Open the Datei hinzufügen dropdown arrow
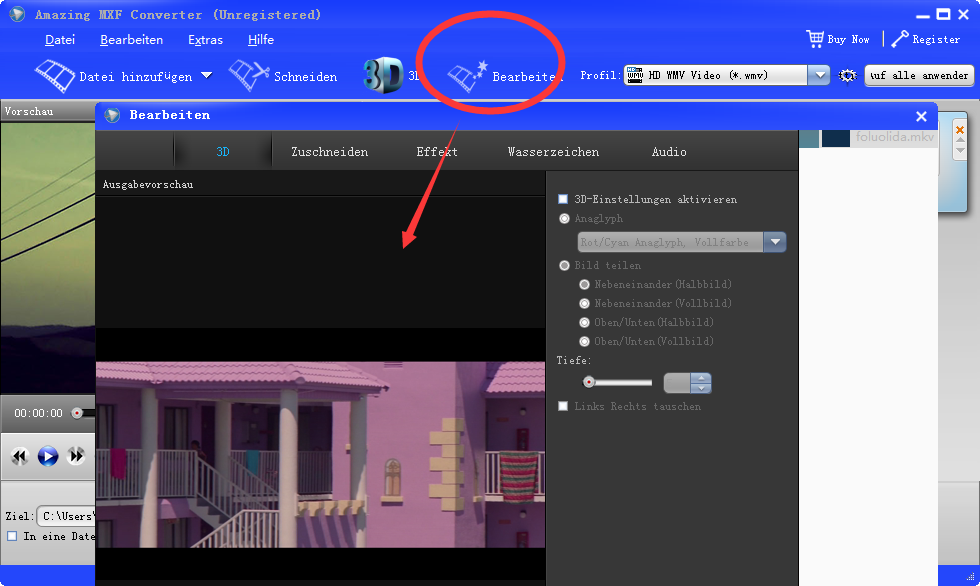 pos(206,76)
